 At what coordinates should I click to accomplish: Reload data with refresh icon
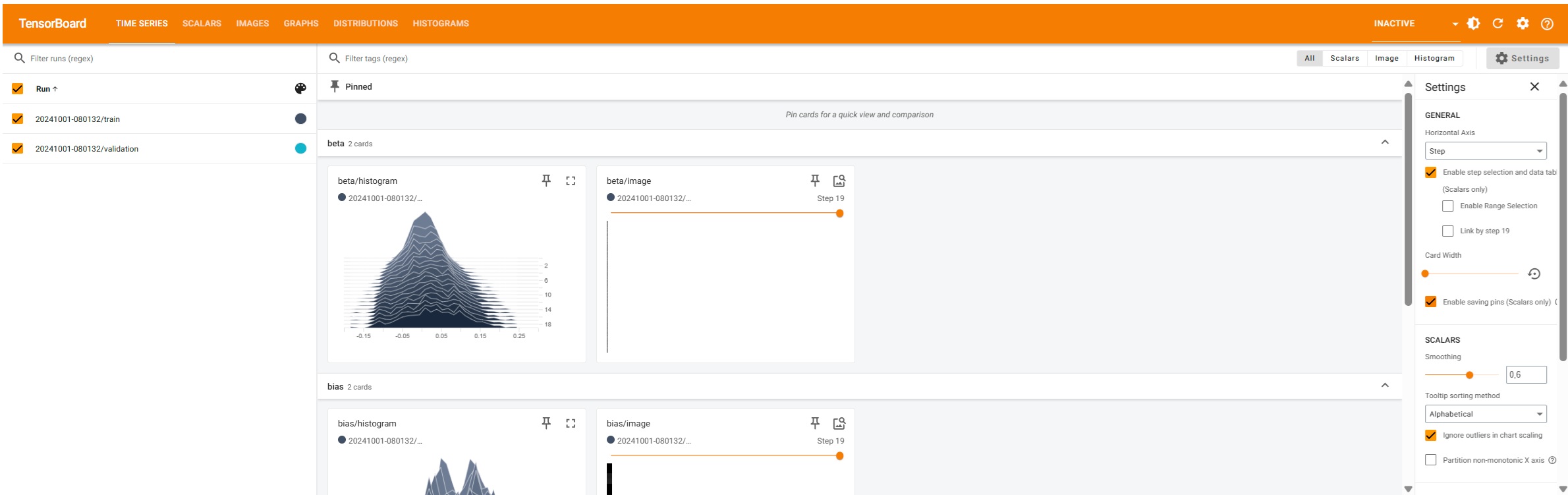pyautogui.click(x=1498, y=24)
